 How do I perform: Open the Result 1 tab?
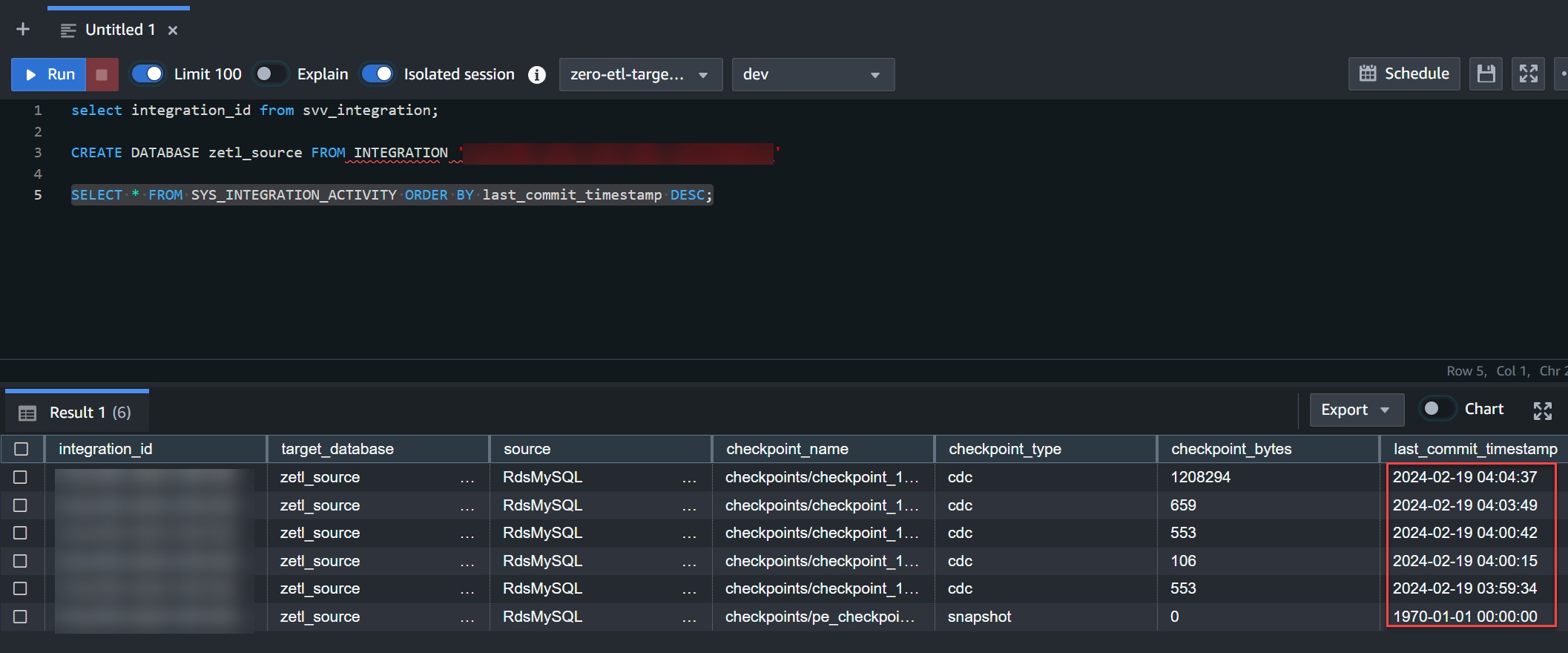pos(77,413)
